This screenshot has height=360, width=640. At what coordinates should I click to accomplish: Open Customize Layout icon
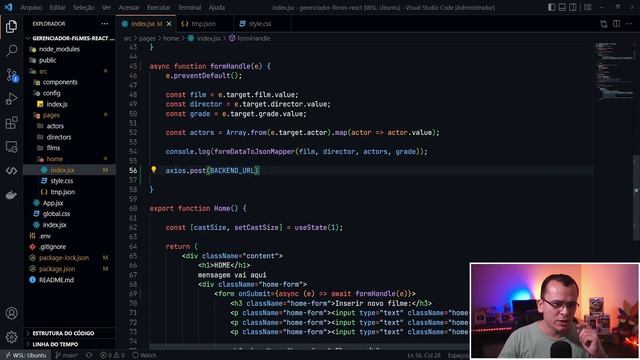pos(588,7)
